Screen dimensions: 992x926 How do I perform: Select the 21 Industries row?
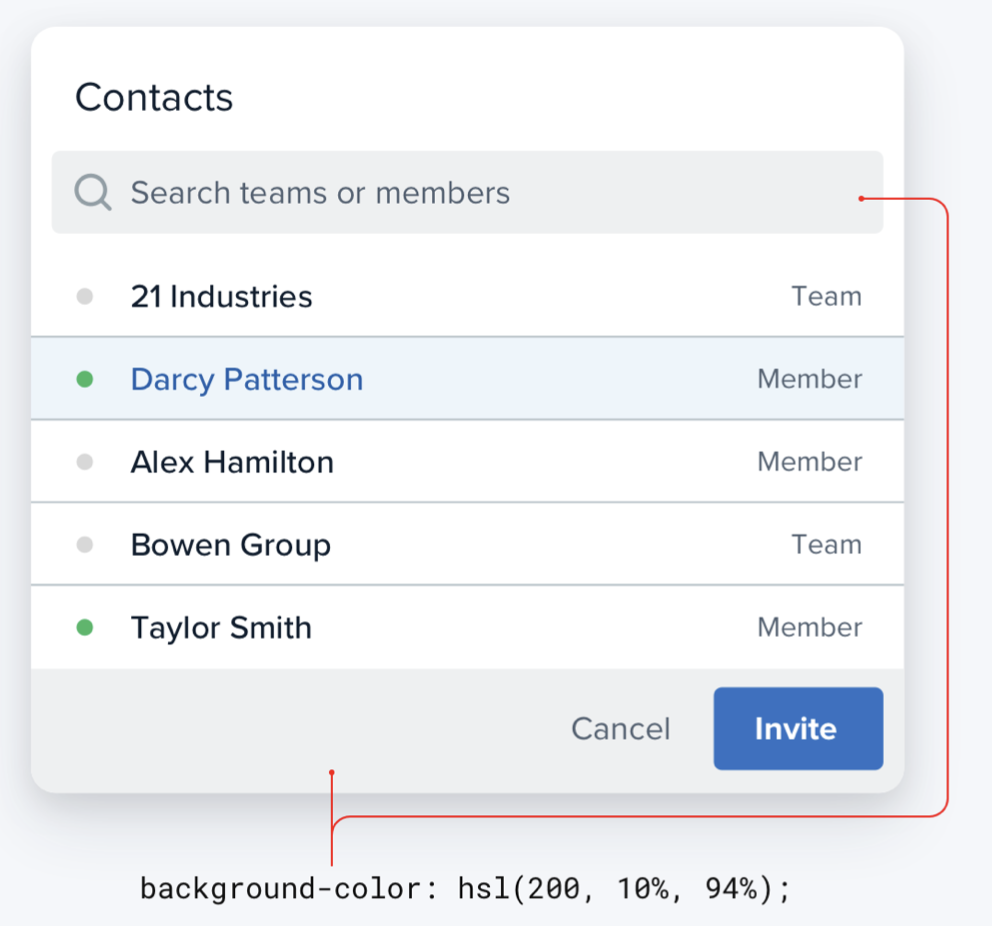point(467,296)
